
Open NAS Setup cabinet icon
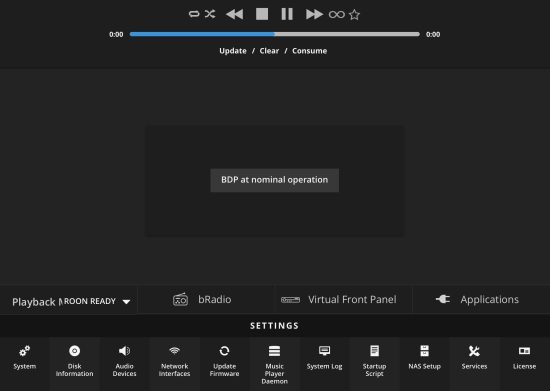tap(424, 351)
